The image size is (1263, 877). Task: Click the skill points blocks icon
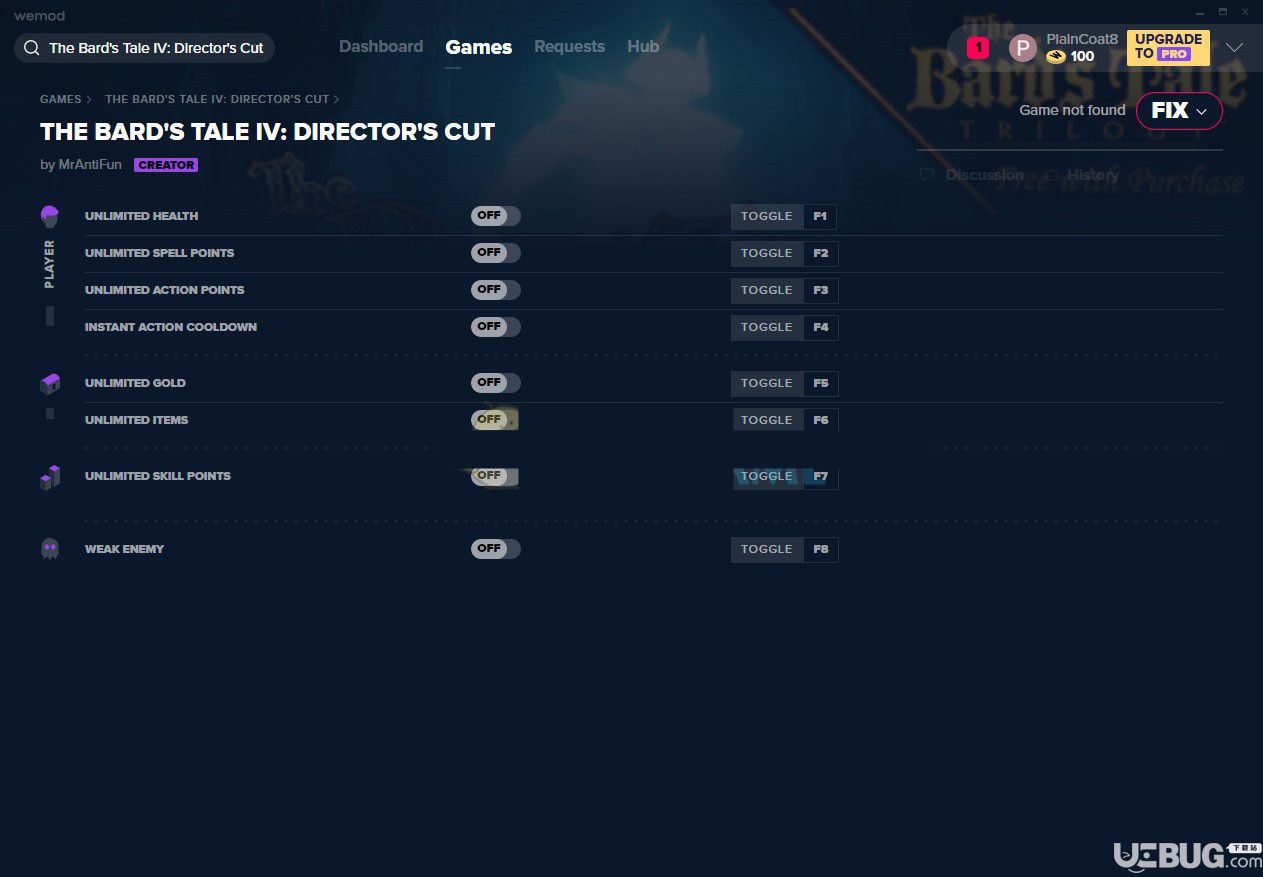click(x=50, y=477)
